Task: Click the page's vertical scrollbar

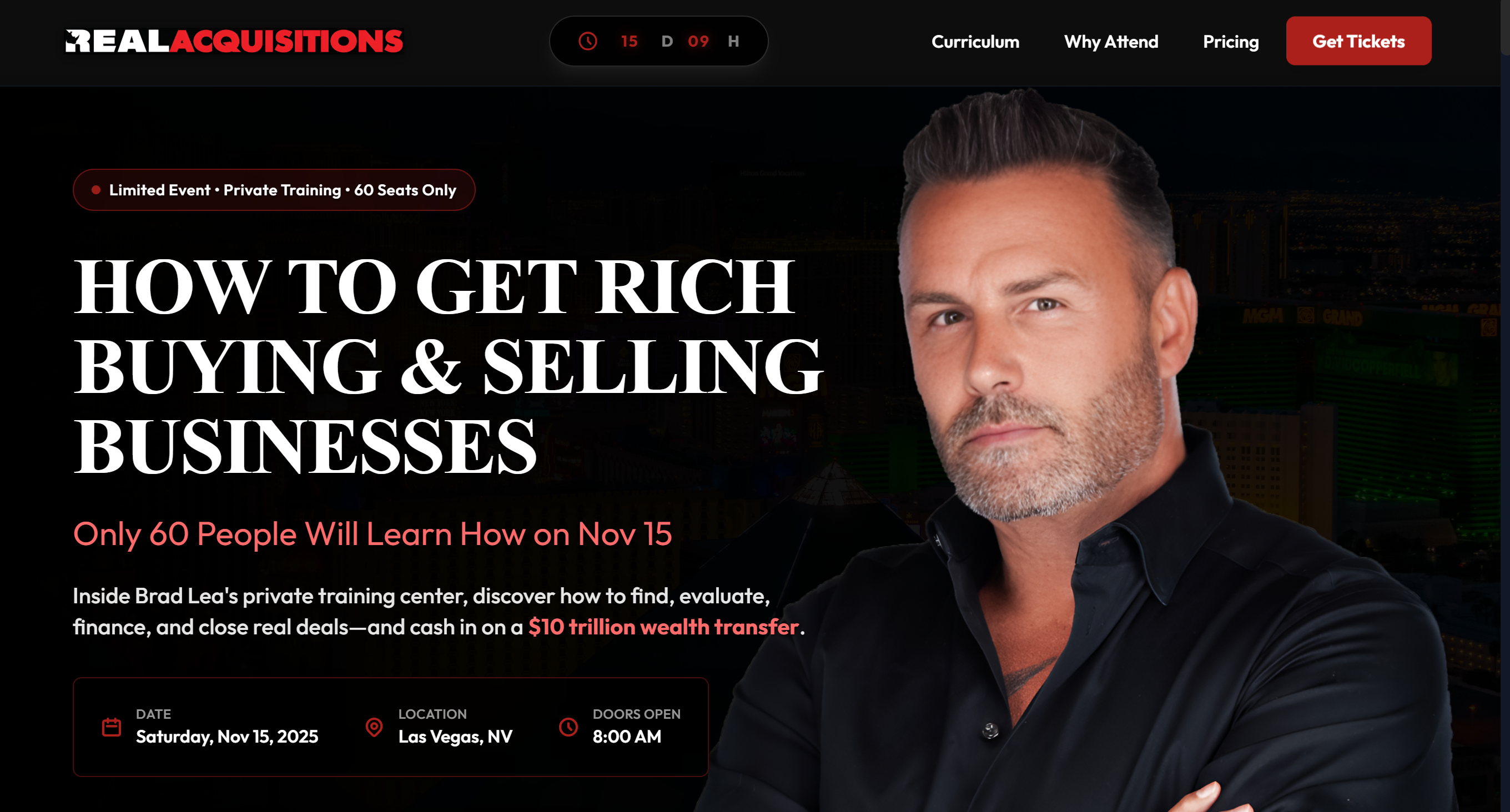Action: point(1506,406)
